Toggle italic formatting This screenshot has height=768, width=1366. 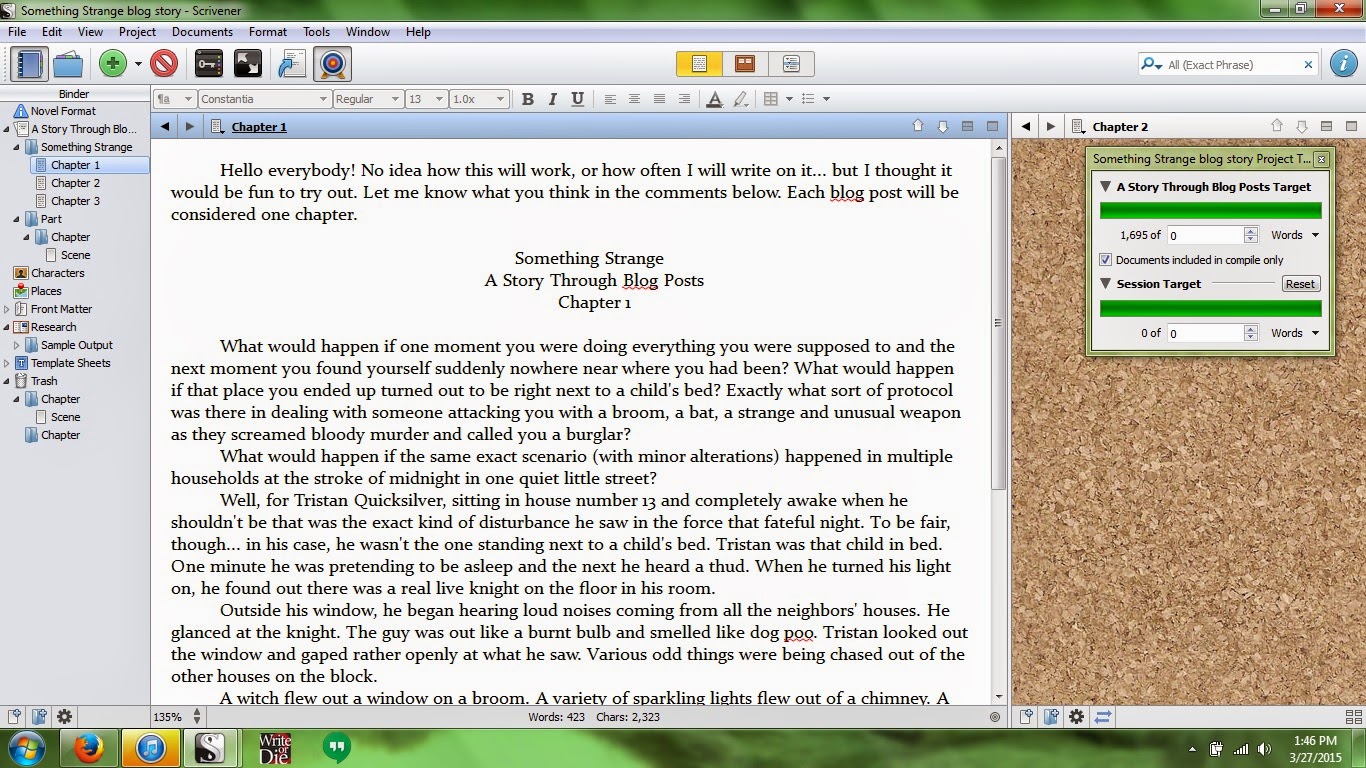pyautogui.click(x=552, y=99)
